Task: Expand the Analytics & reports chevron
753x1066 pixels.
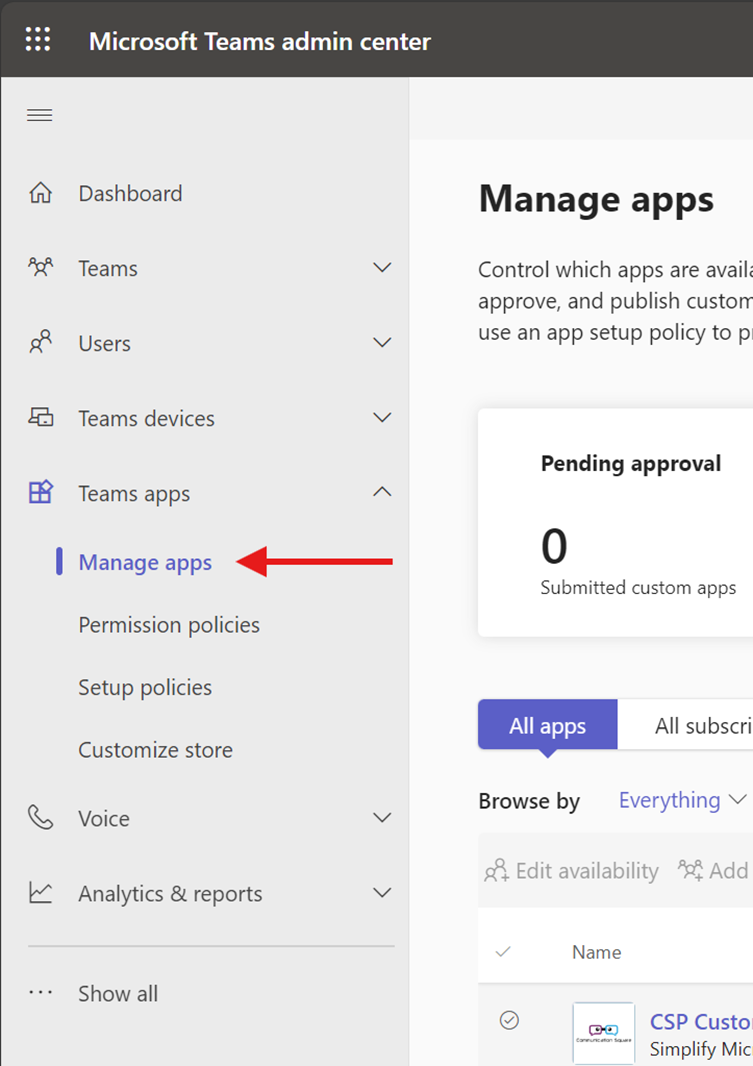Action: (382, 892)
